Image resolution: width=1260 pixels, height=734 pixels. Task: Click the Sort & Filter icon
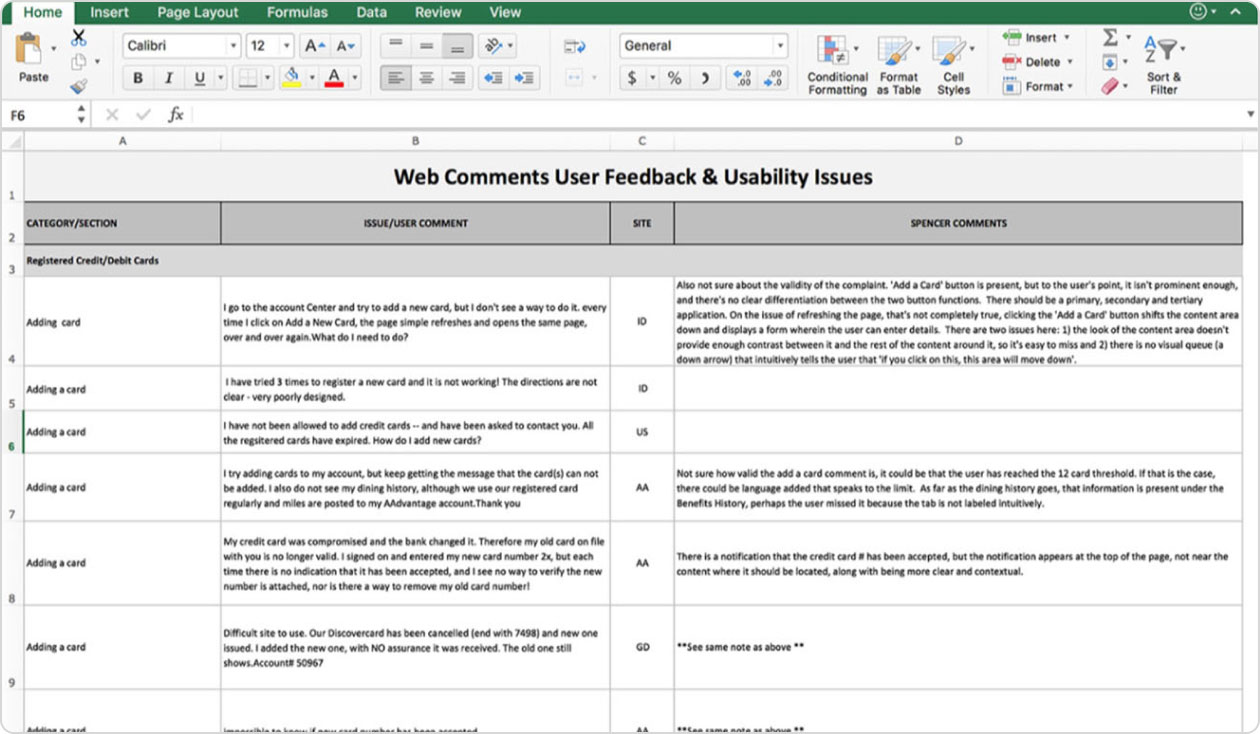pyautogui.click(x=1164, y=66)
